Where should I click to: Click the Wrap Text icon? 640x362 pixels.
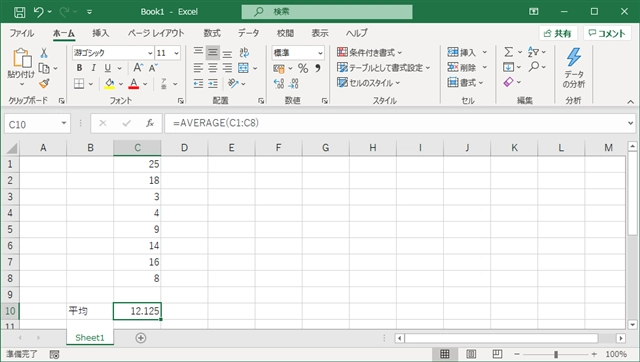click(244, 52)
